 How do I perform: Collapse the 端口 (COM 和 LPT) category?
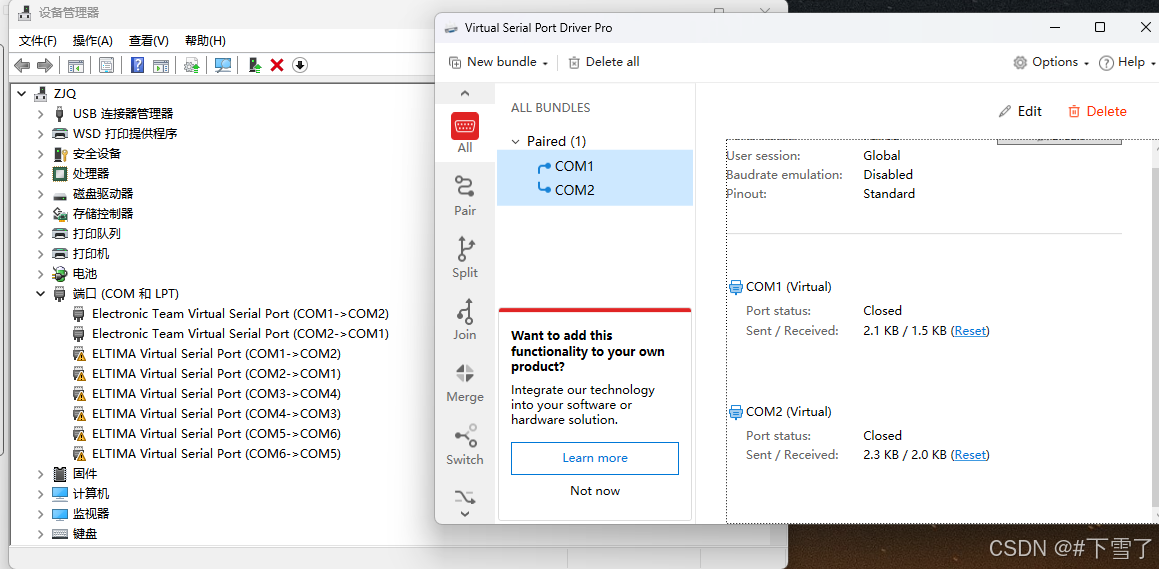[x=41, y=293]
